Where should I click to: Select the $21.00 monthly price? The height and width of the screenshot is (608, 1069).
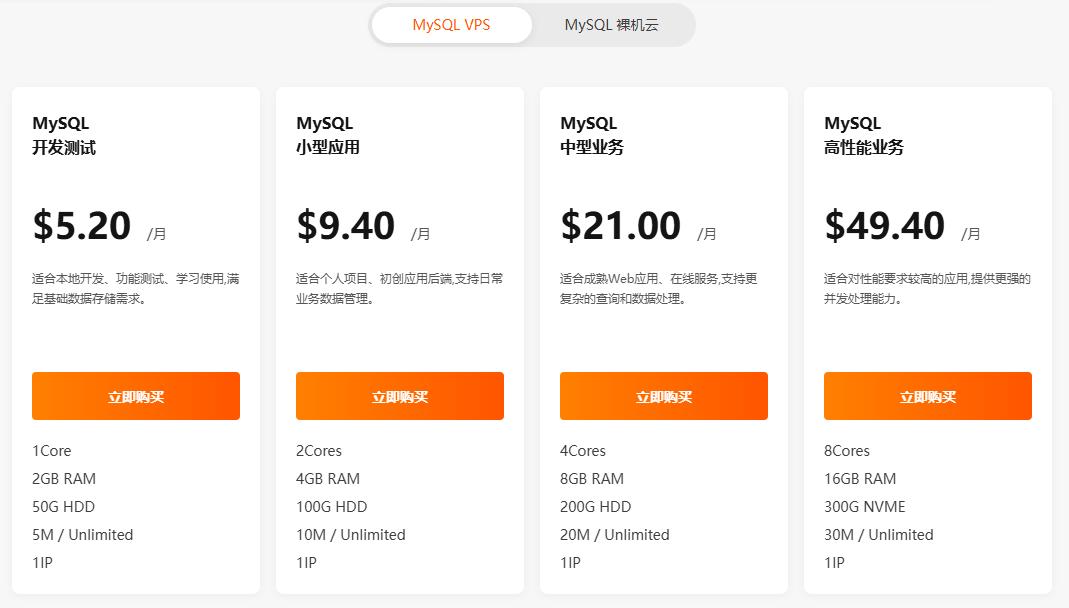(620, 224)
